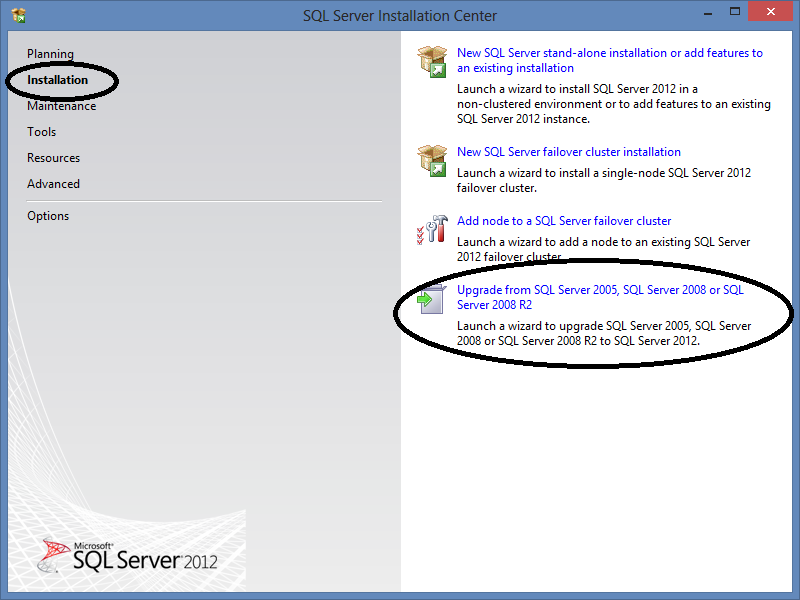Show the Advanced installation options page
This screenshot has width=800, height=600.
(54, 184)
